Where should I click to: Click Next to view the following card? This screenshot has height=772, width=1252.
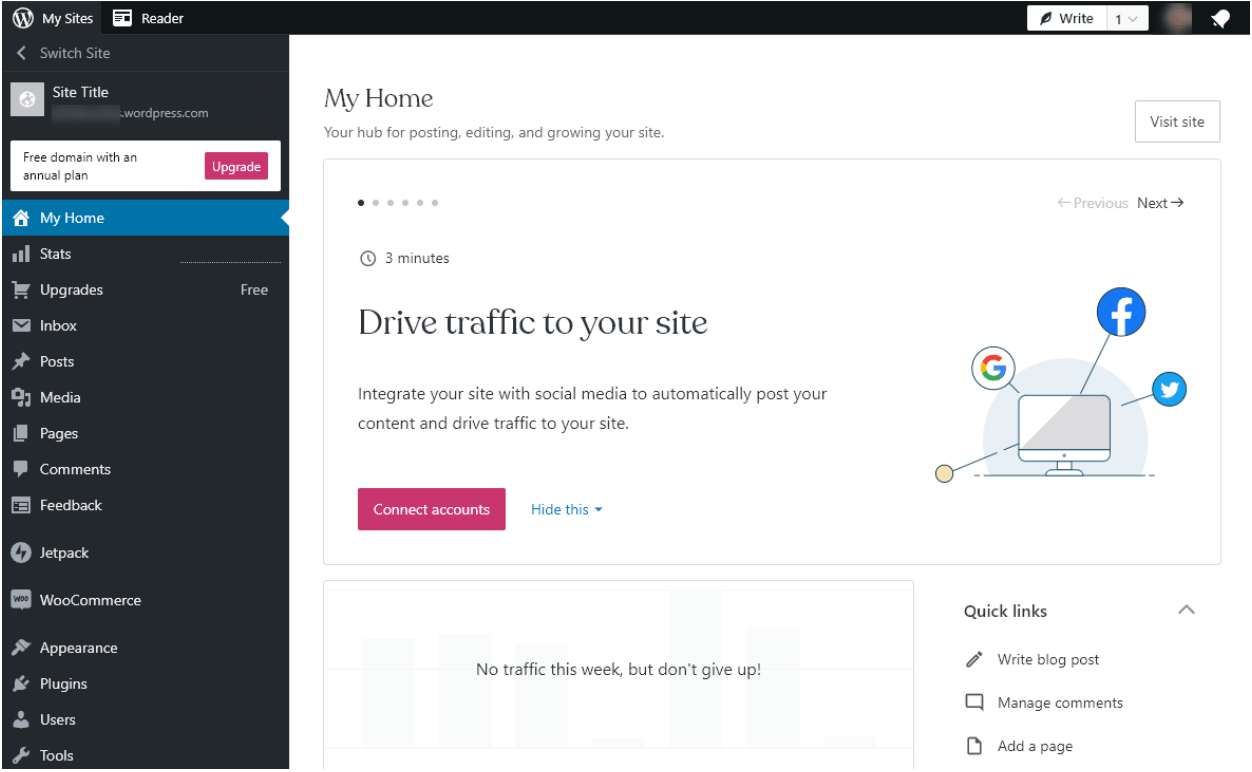point(1159,203)
